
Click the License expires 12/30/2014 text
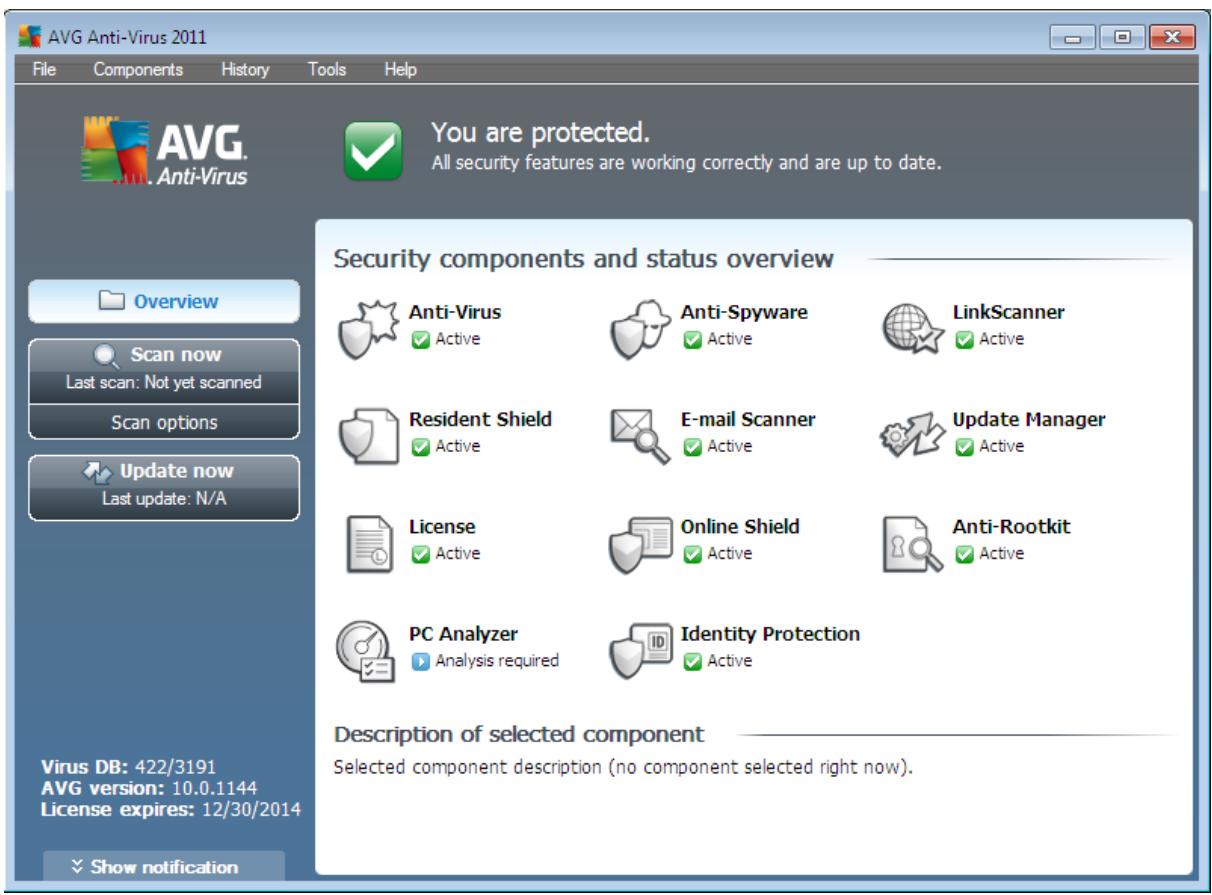coord(170,808)
